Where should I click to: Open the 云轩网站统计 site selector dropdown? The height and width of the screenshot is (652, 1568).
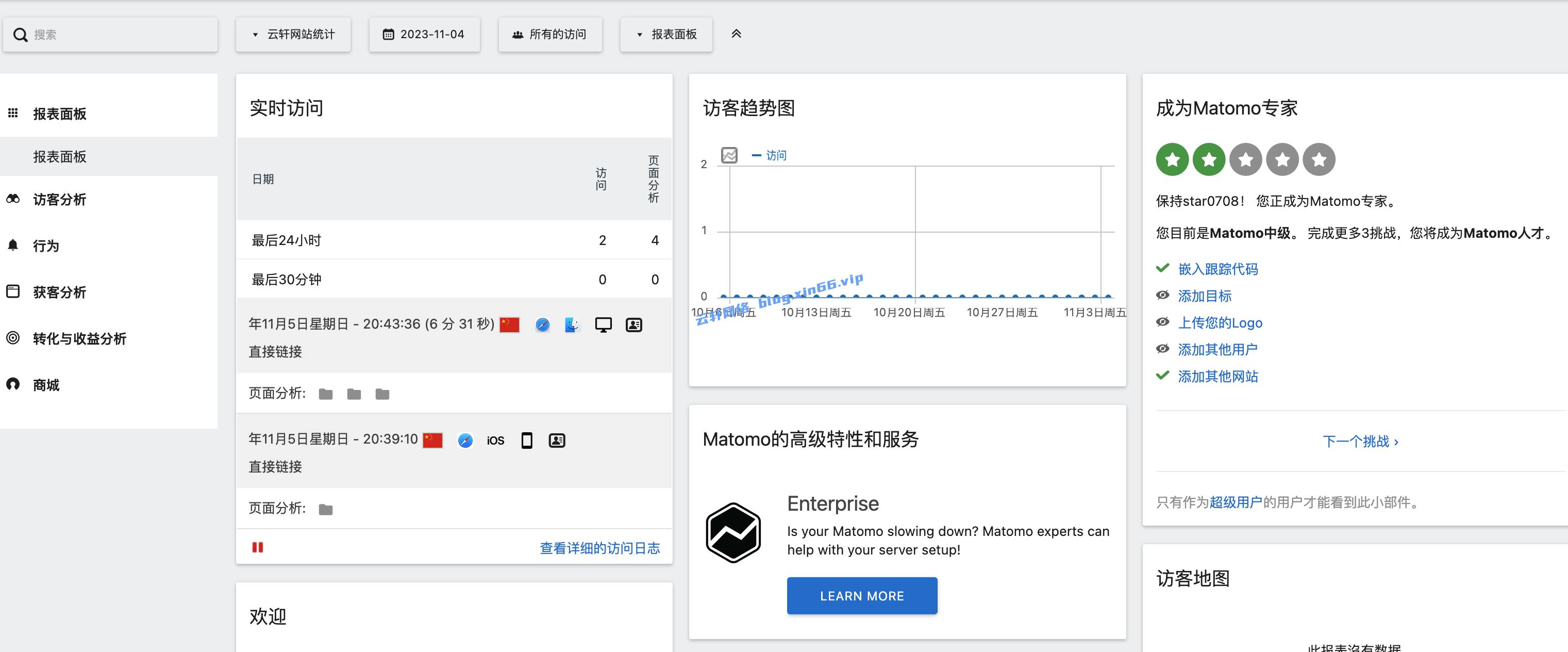click(293, 35)
